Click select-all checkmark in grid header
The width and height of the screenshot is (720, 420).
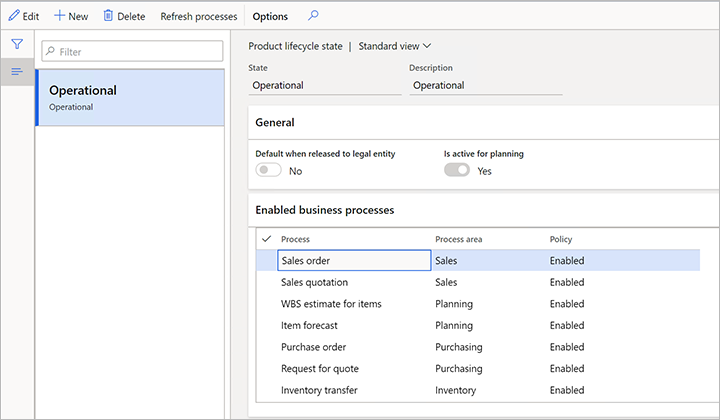point(266,239)
